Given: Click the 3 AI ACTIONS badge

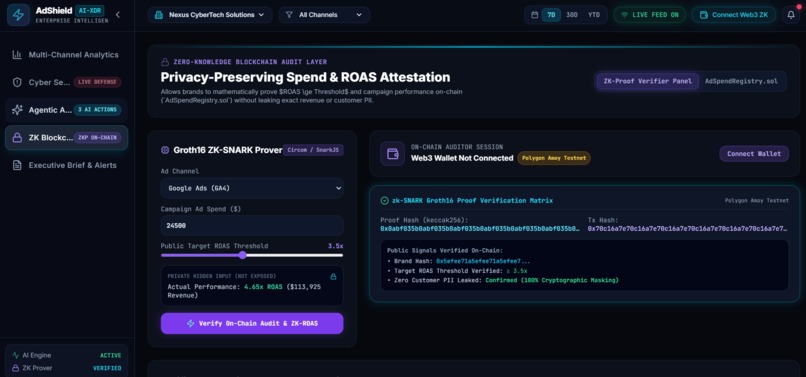Looking at the screenshot, I should 97,110.
